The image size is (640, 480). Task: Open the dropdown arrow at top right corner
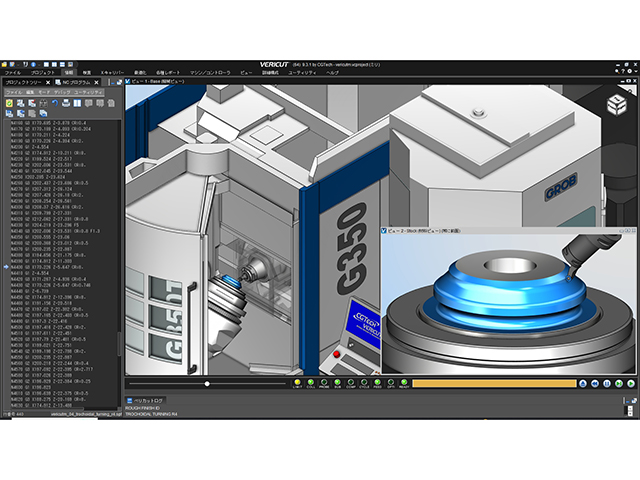click(636, 71)
